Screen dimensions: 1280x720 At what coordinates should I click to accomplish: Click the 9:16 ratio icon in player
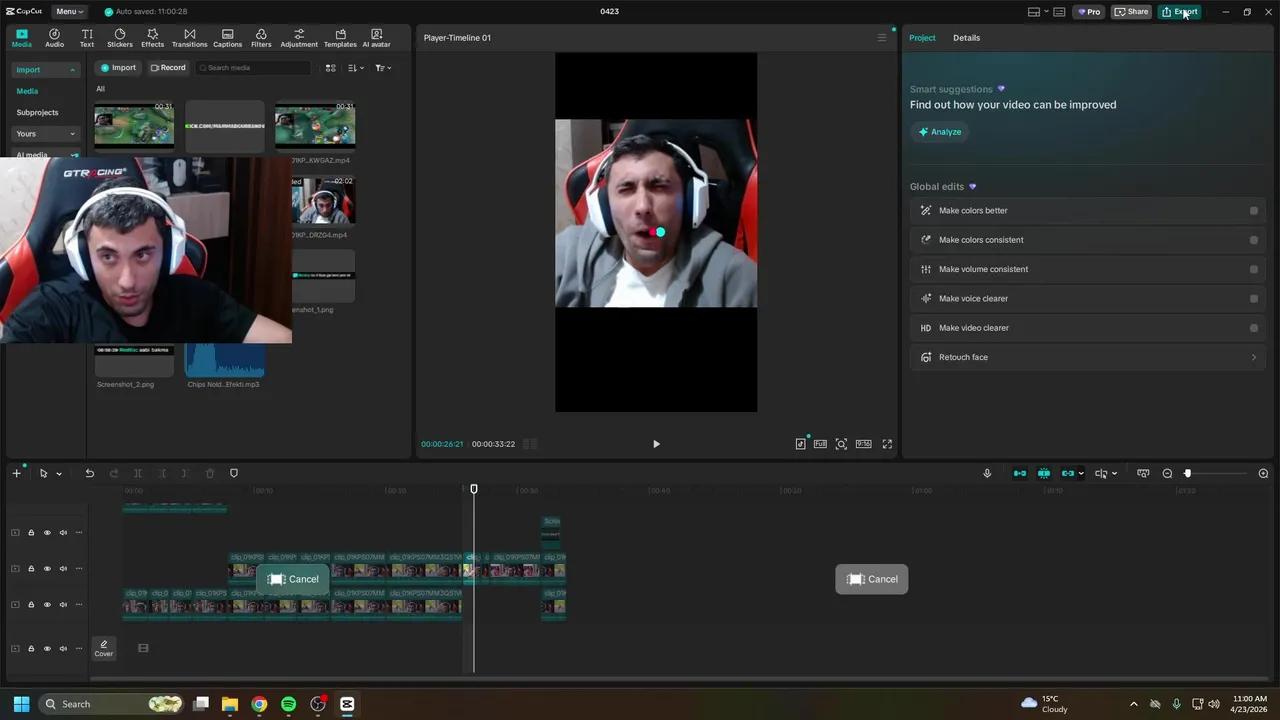click(863, 444)
